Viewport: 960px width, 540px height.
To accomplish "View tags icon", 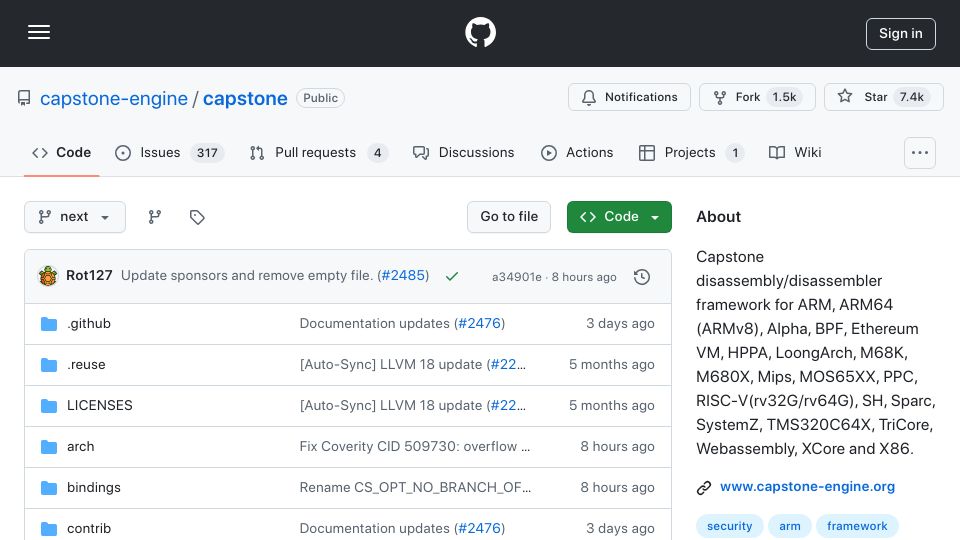I will click(197, 217).
